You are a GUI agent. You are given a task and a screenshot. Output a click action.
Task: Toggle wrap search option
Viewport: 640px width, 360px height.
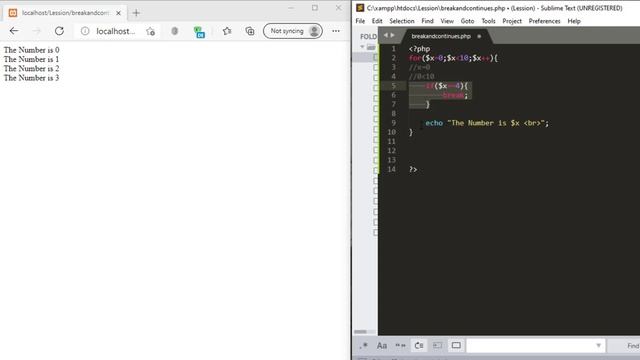[x=419, y=346]
